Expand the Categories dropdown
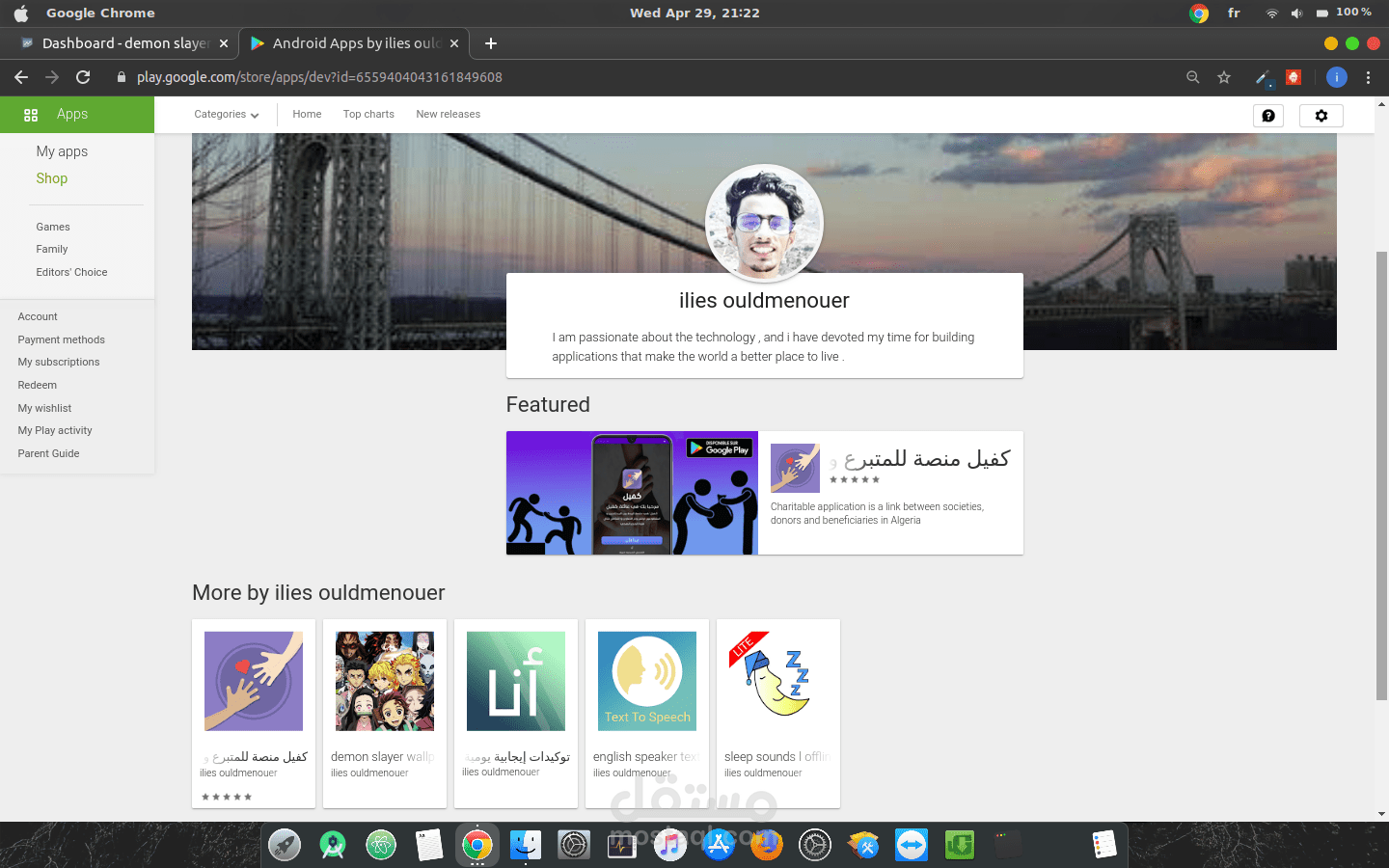The image size is (1389, 868). pos(227,114)
